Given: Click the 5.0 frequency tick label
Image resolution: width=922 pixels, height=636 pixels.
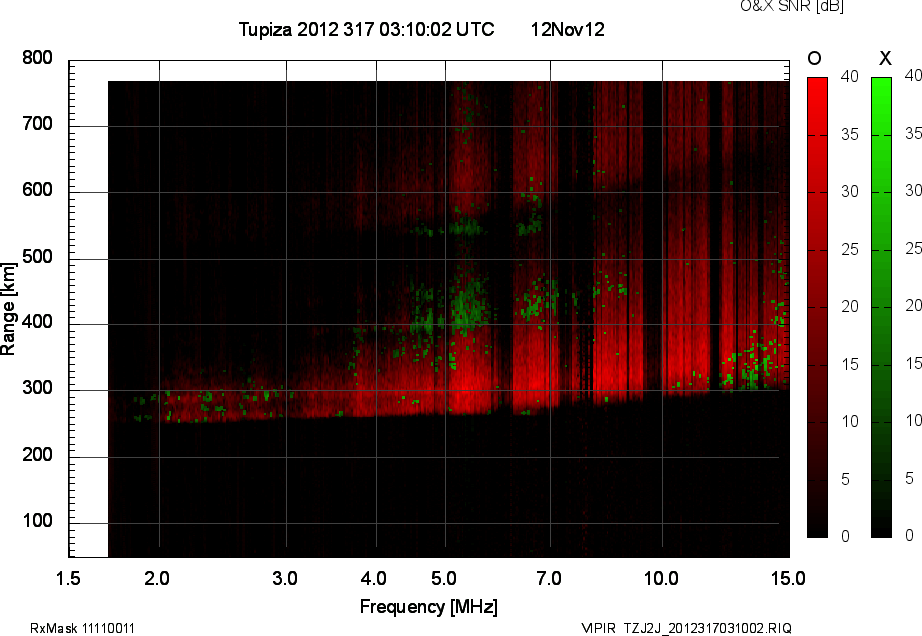Looking at the screenshot, I should click(443, 578).
